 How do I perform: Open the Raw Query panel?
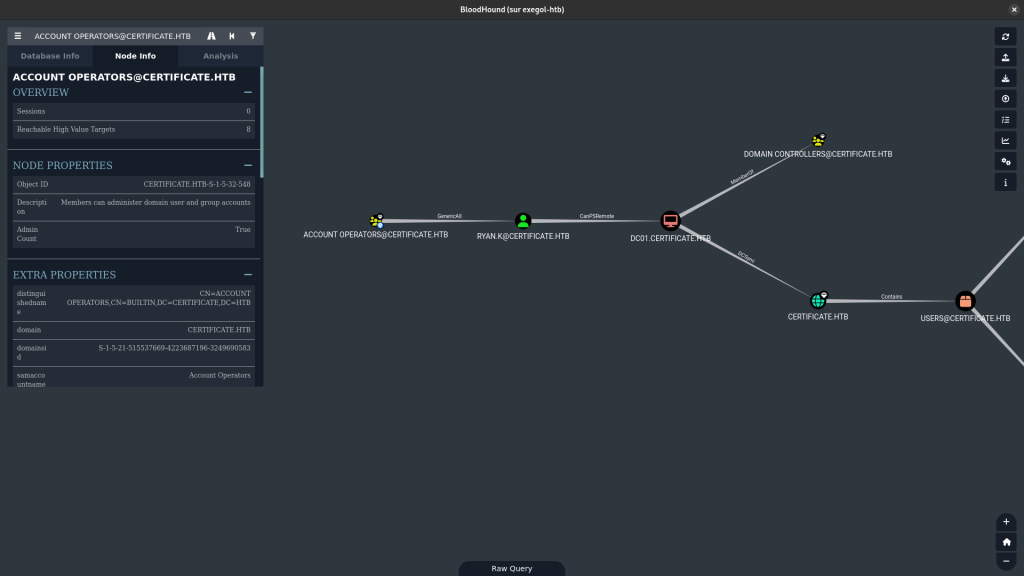512,568
